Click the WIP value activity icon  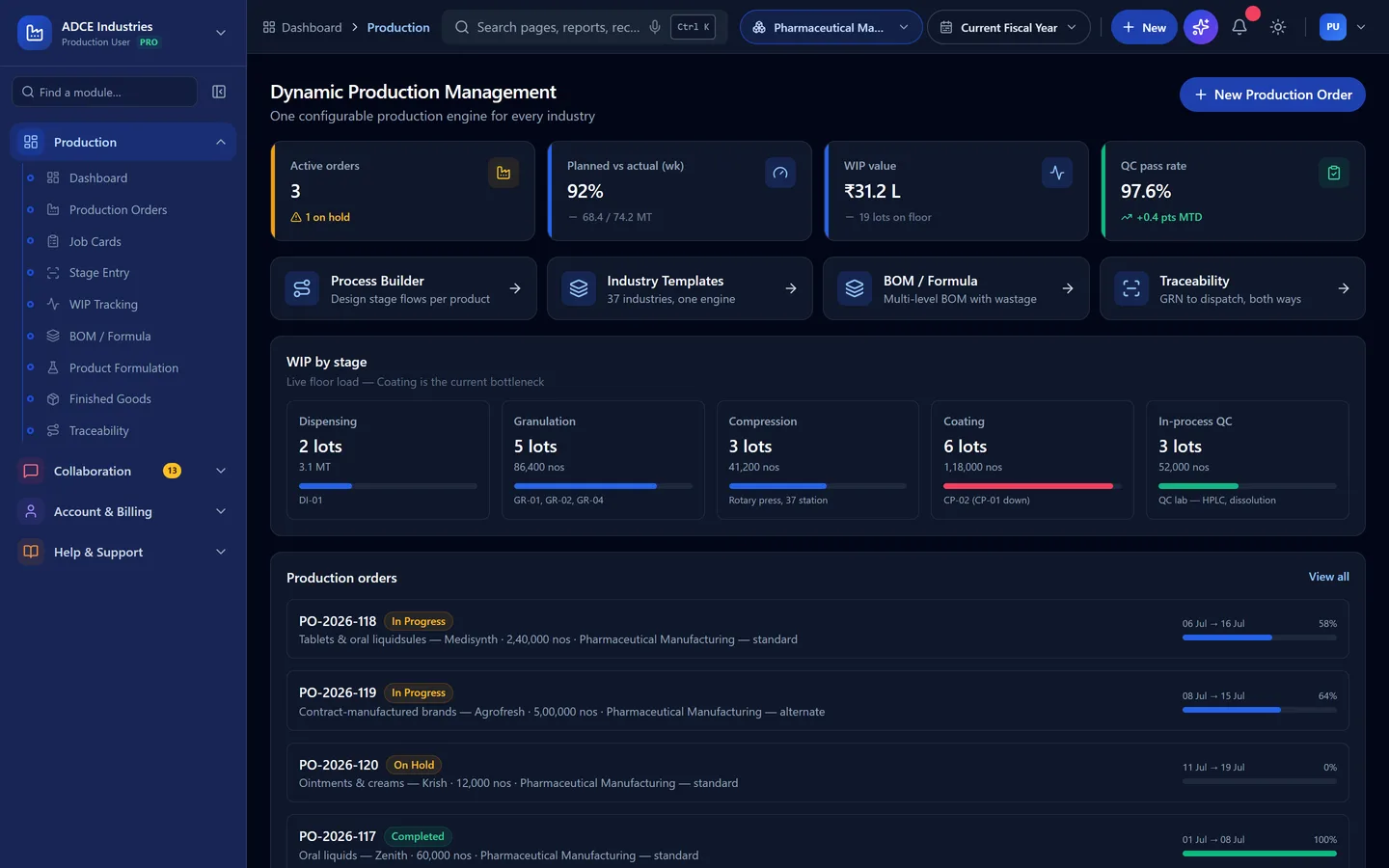(1057, 173)
